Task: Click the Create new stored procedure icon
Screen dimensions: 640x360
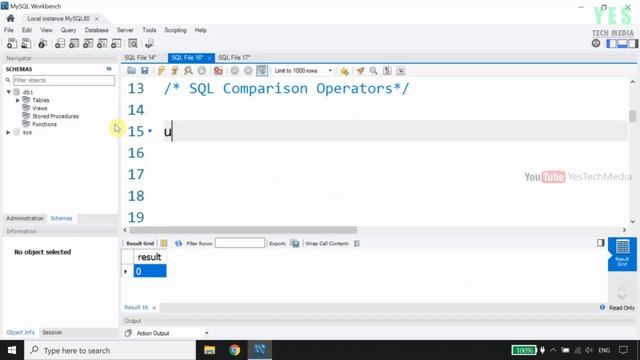Action: click(x=102, y=43)
